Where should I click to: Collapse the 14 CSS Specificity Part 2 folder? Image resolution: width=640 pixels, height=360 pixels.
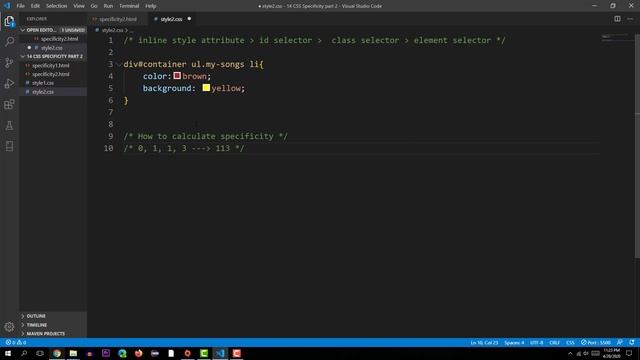click(x=23, y=56)
